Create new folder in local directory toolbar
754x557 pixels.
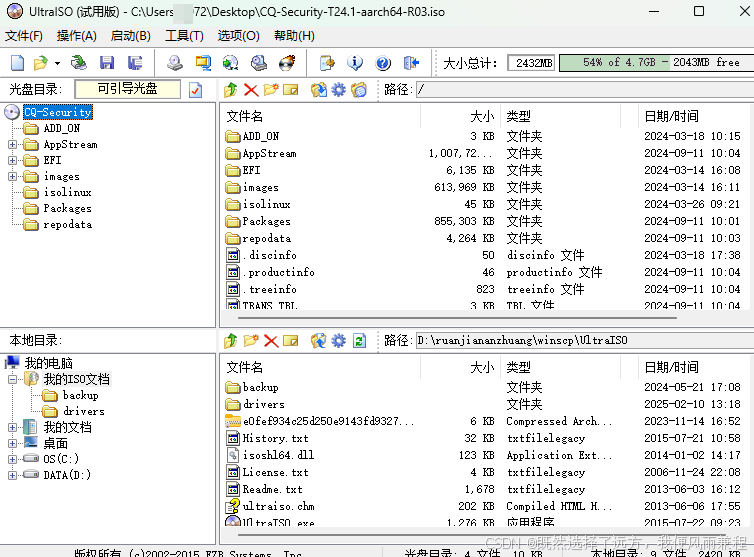[x=251, y=341]
